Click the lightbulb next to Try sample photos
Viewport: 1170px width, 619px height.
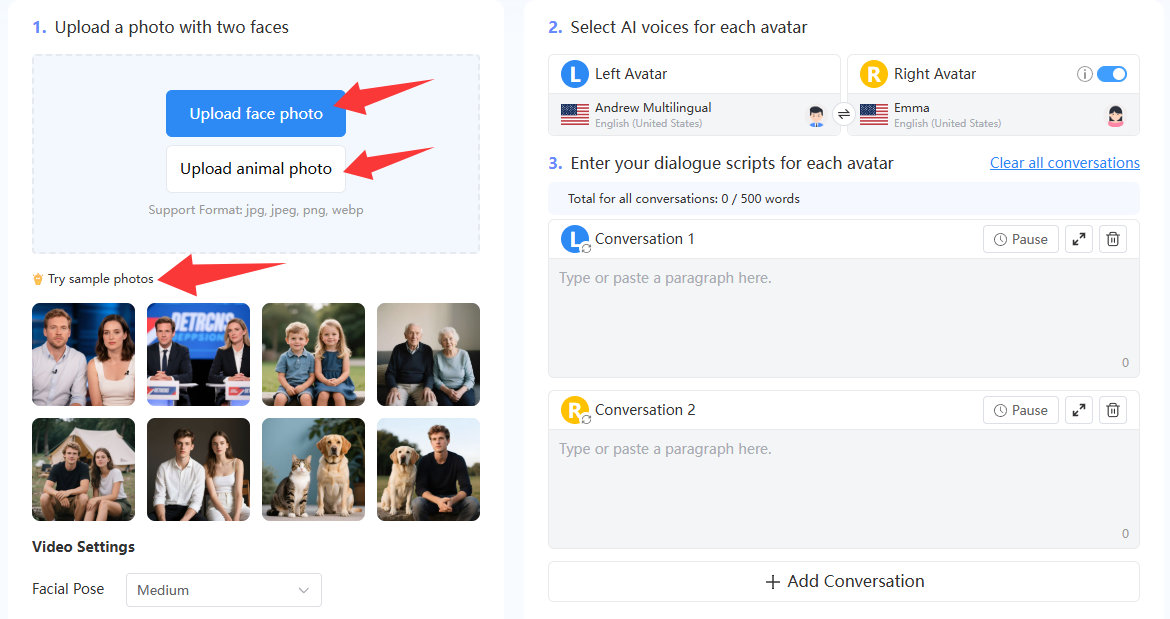click(37, 279)
